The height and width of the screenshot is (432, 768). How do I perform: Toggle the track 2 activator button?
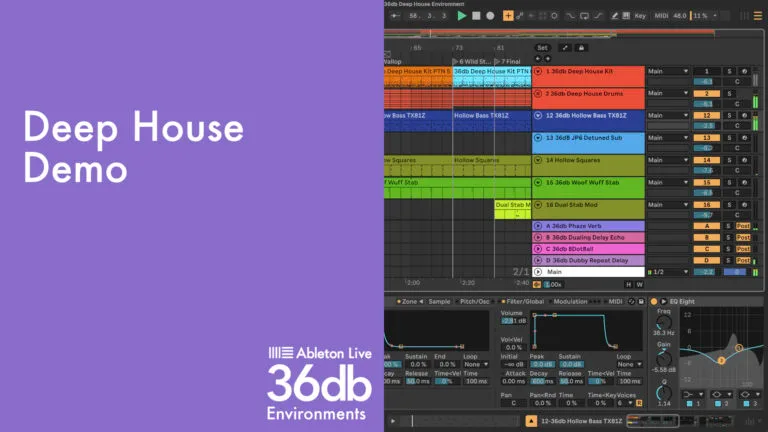(x=706, y=94)
